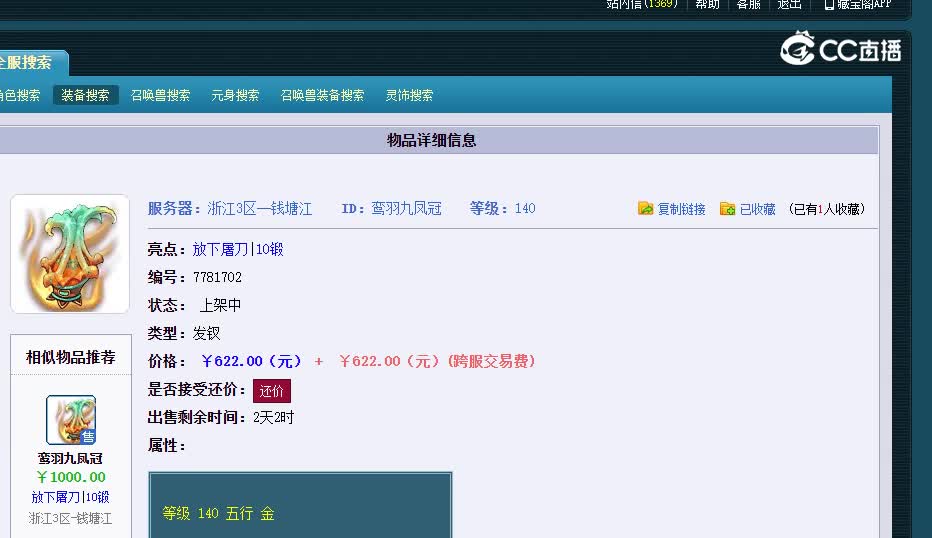Click similar item price ￥1000.00
The image size is (932, 538).
(x=71, y=477)
